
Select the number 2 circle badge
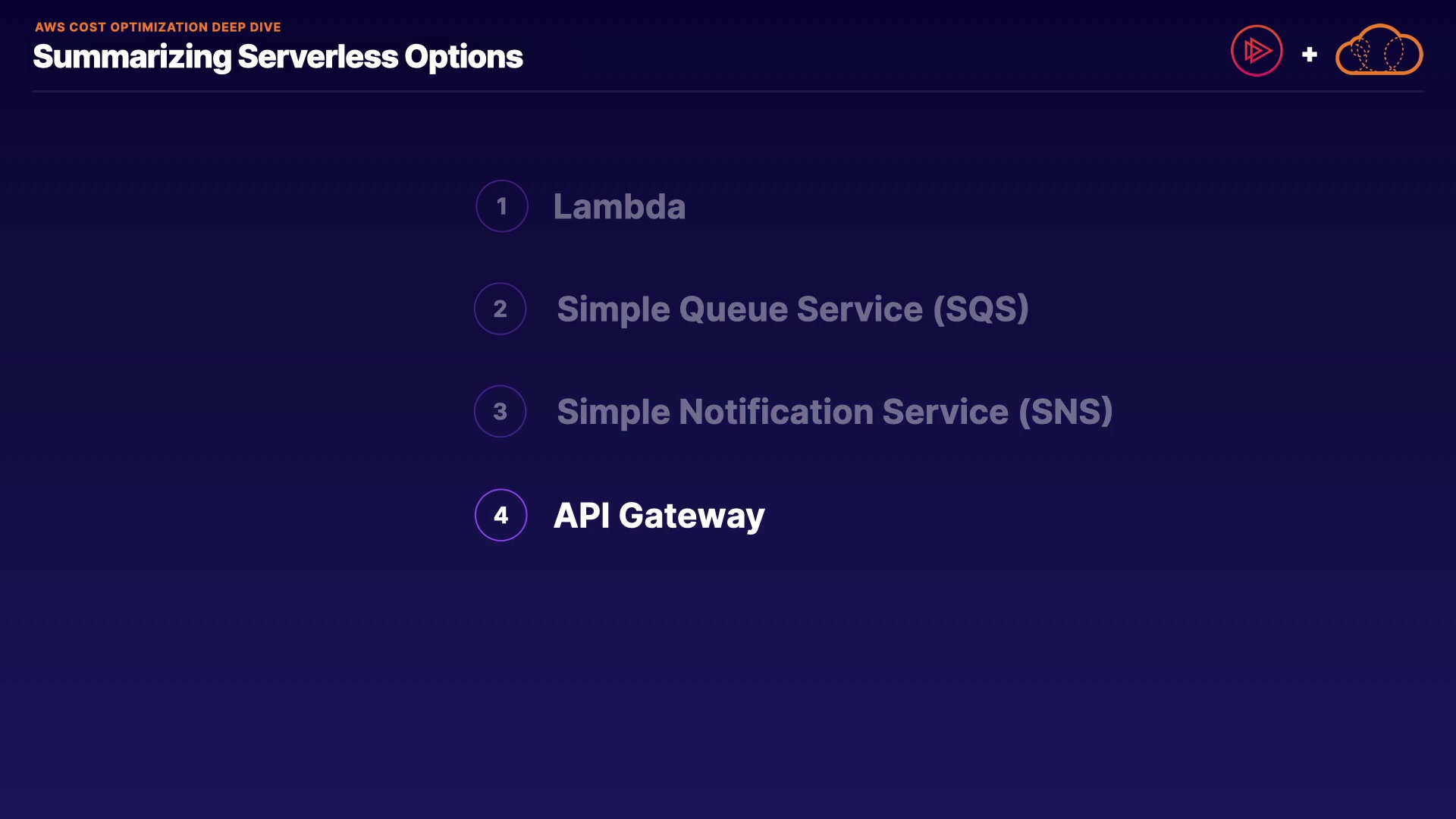click(x=500, y=309)
